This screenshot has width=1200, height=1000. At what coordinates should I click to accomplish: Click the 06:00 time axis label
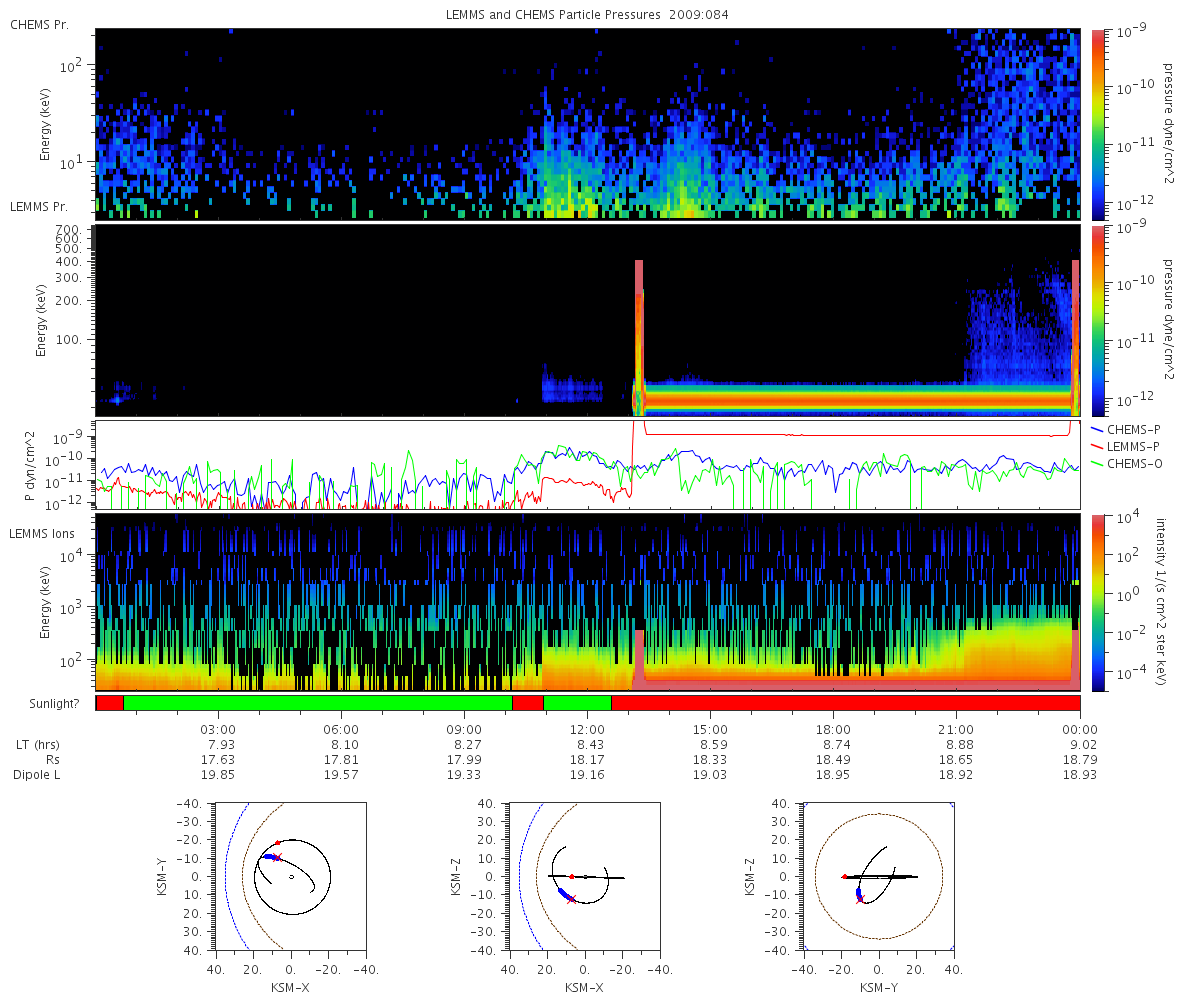342,729
